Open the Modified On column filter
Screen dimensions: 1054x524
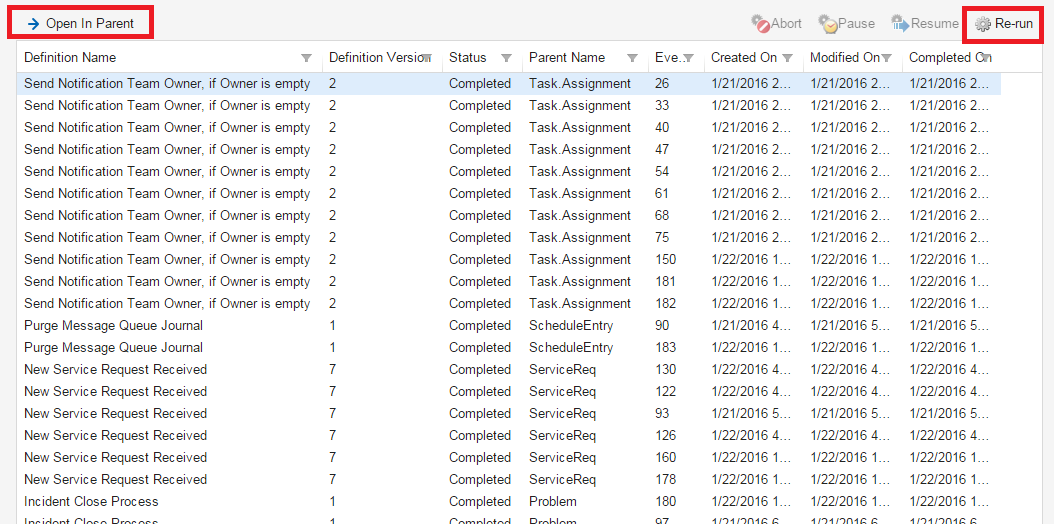886,58
